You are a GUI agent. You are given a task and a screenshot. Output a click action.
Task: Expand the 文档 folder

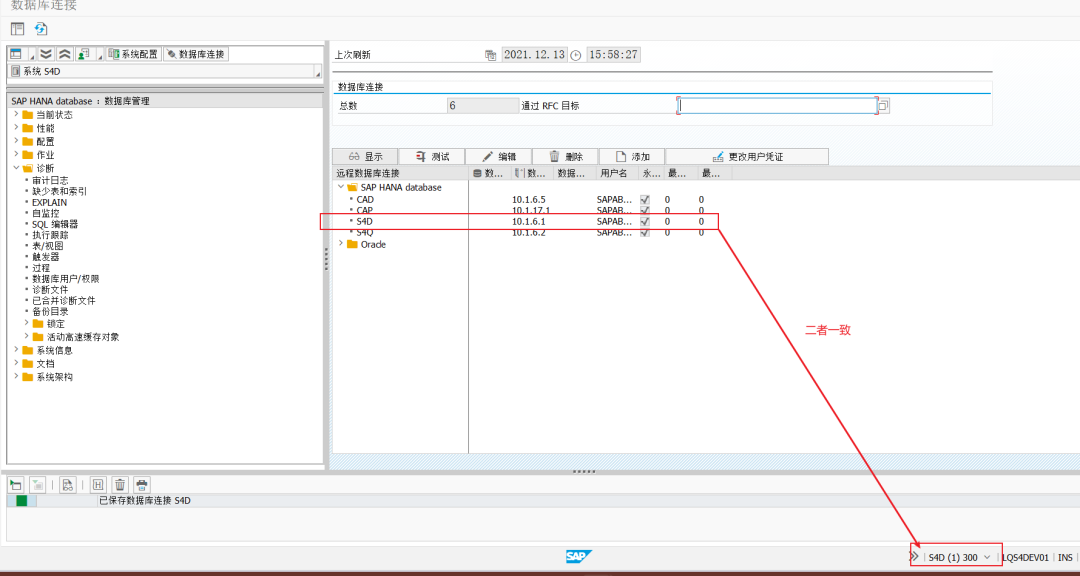click(x=16, y=363)
